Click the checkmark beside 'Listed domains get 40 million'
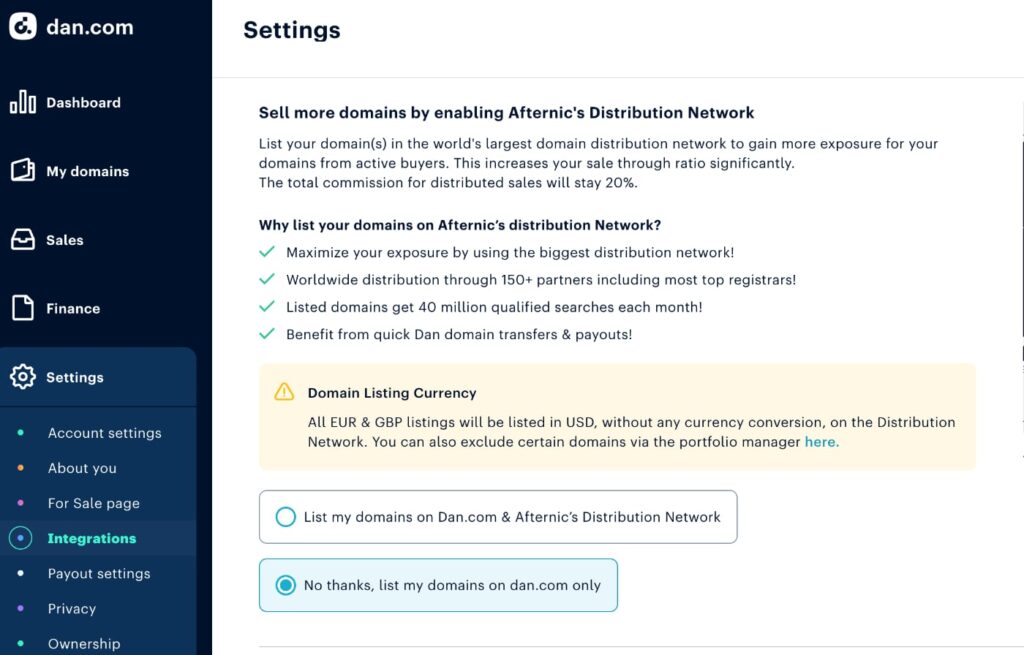This screenshot has height=655, width=1024. click(x=267, y=306)
